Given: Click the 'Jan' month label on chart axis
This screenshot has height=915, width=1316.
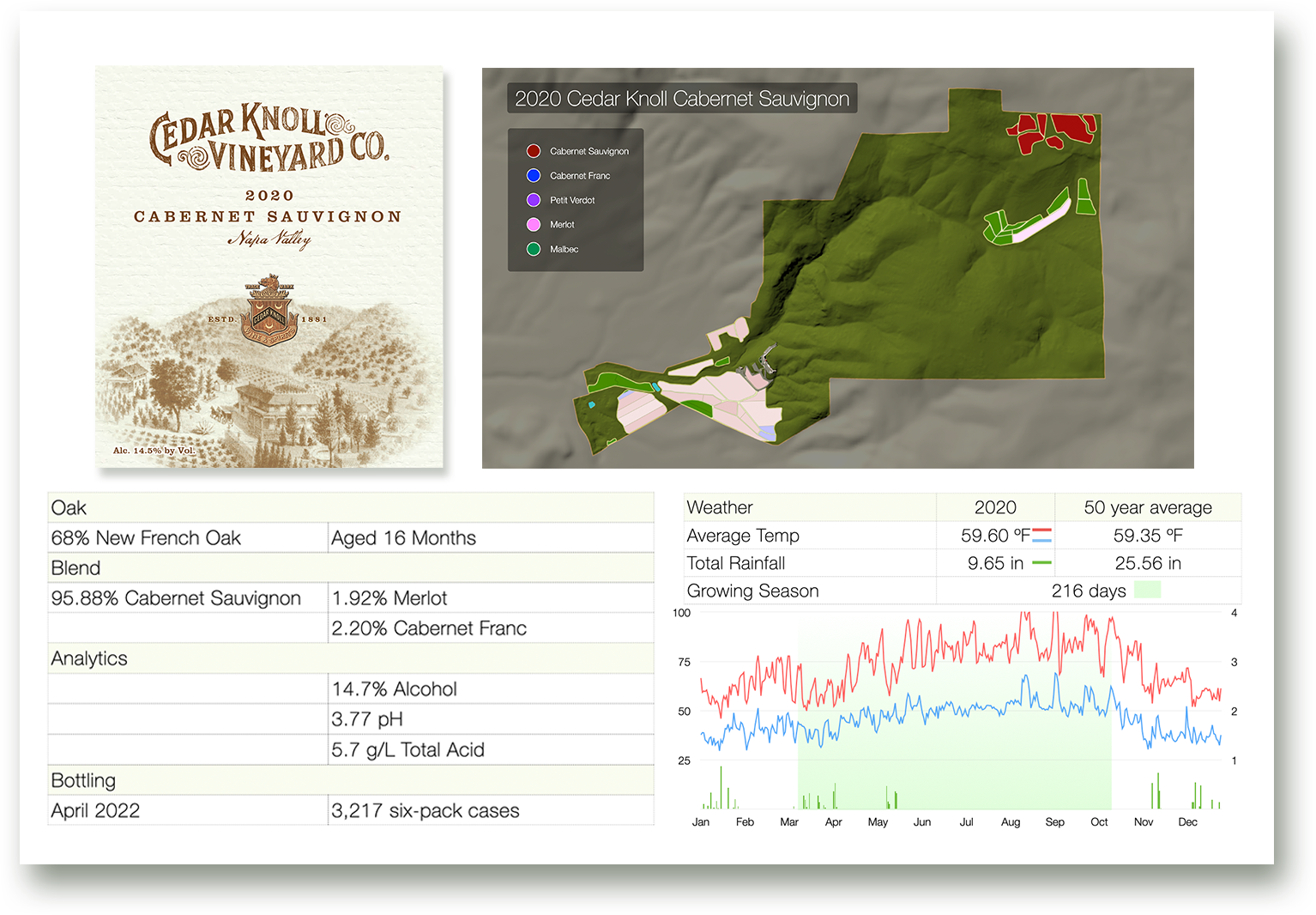Looking at the screenshot, I should click(701, 821).
